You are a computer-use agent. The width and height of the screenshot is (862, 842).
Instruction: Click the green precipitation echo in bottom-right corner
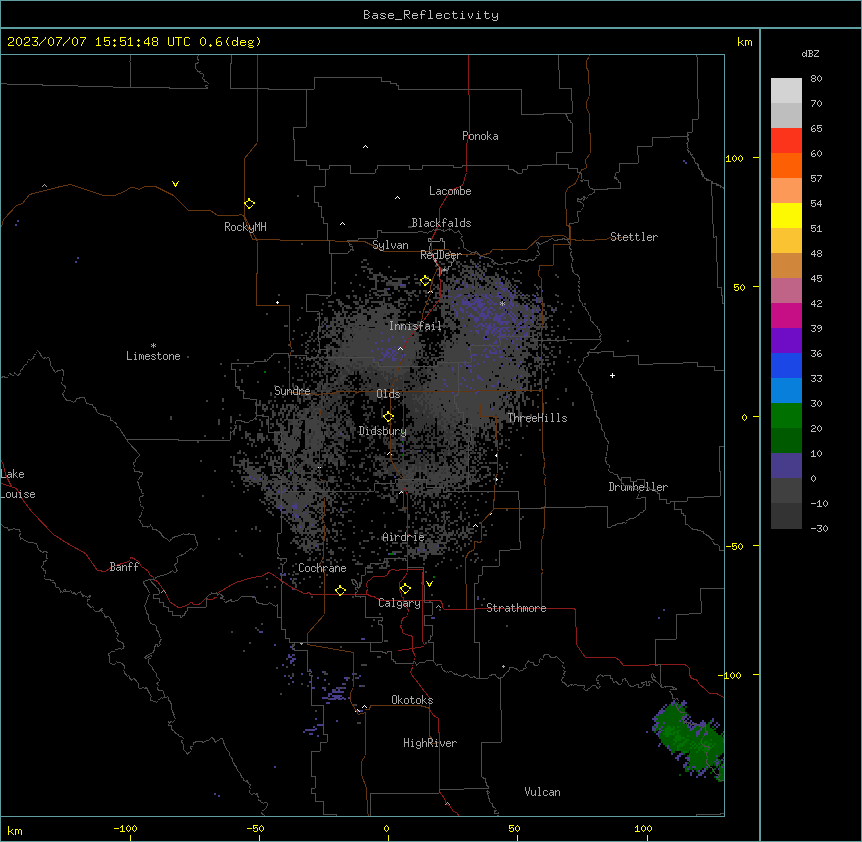coord(690,739)
